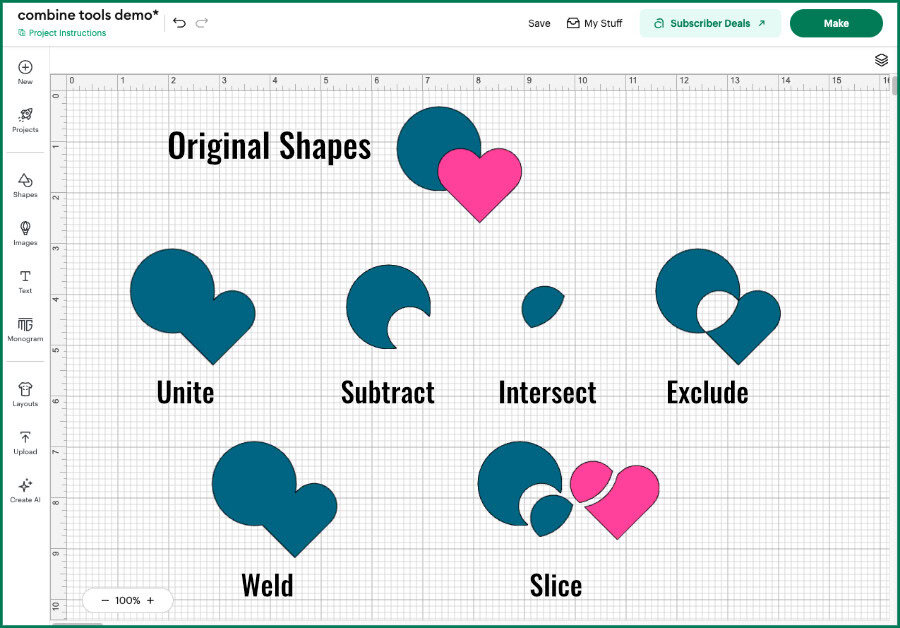Click the Exclude text label
The image size is (900, 628).
[x=707, y=393]
